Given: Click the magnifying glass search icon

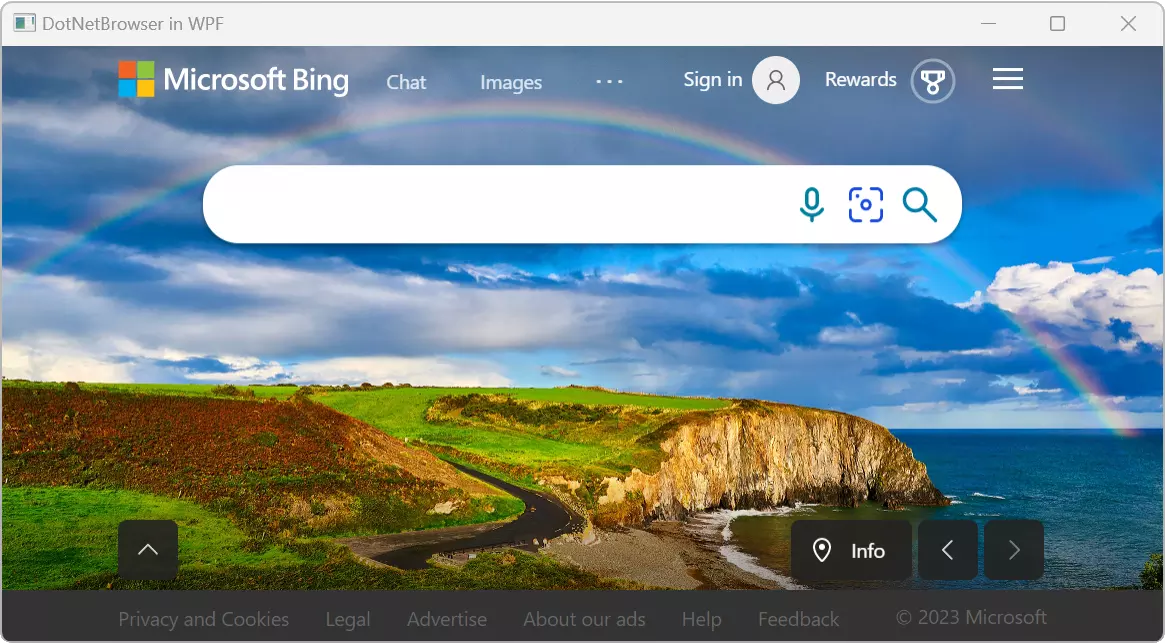Looking at the screenshot, I should [x=920, y=204].
